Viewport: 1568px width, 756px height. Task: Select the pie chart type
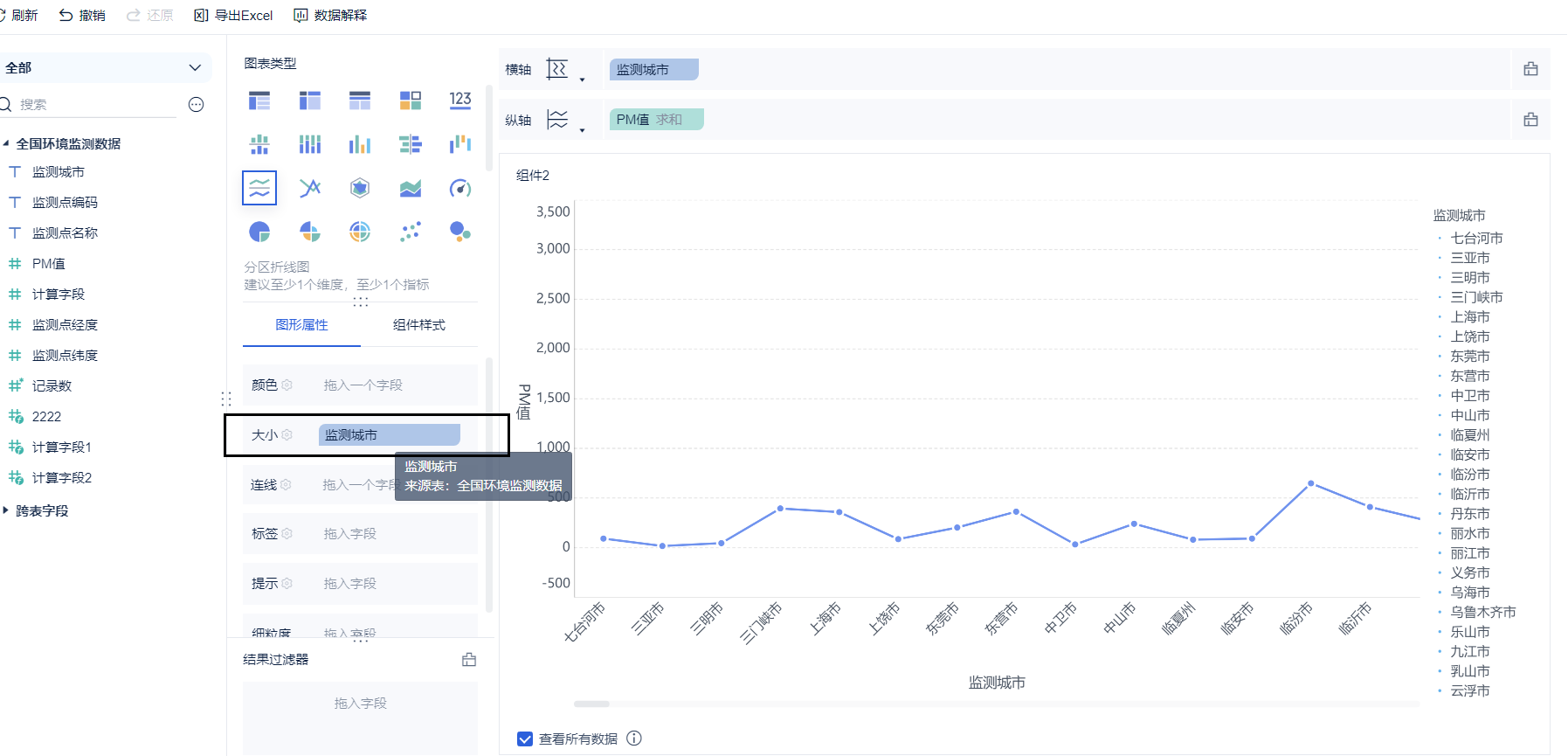pyautogui.click(x=259, y=232)
